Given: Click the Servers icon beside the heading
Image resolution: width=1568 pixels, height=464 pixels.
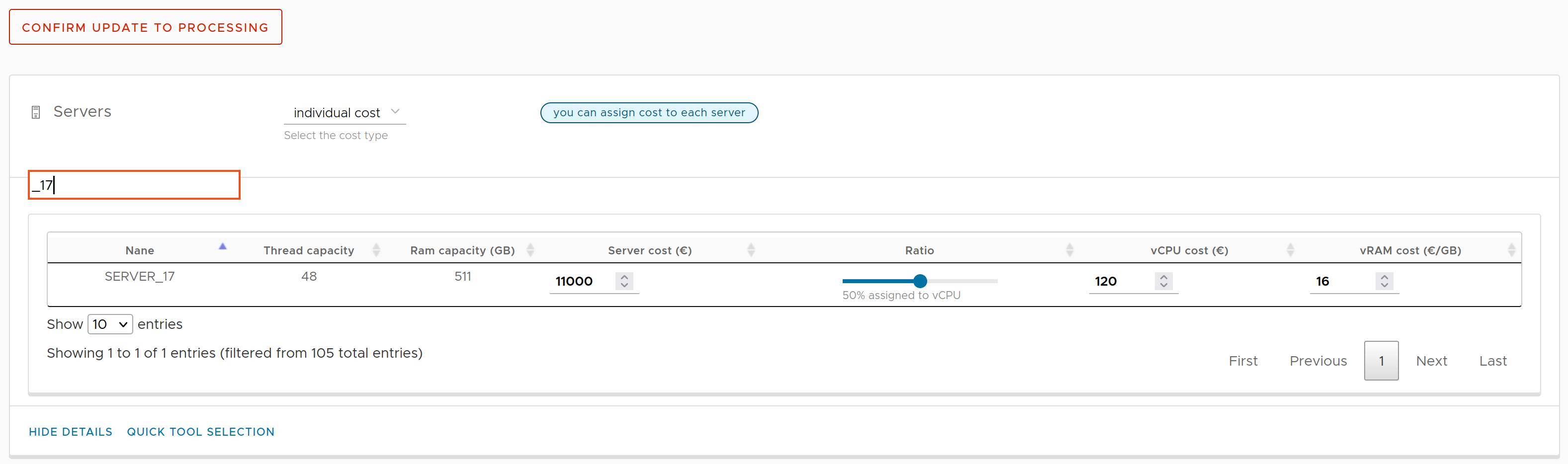Looking at the screenshot, I should [x=36, y=112].
